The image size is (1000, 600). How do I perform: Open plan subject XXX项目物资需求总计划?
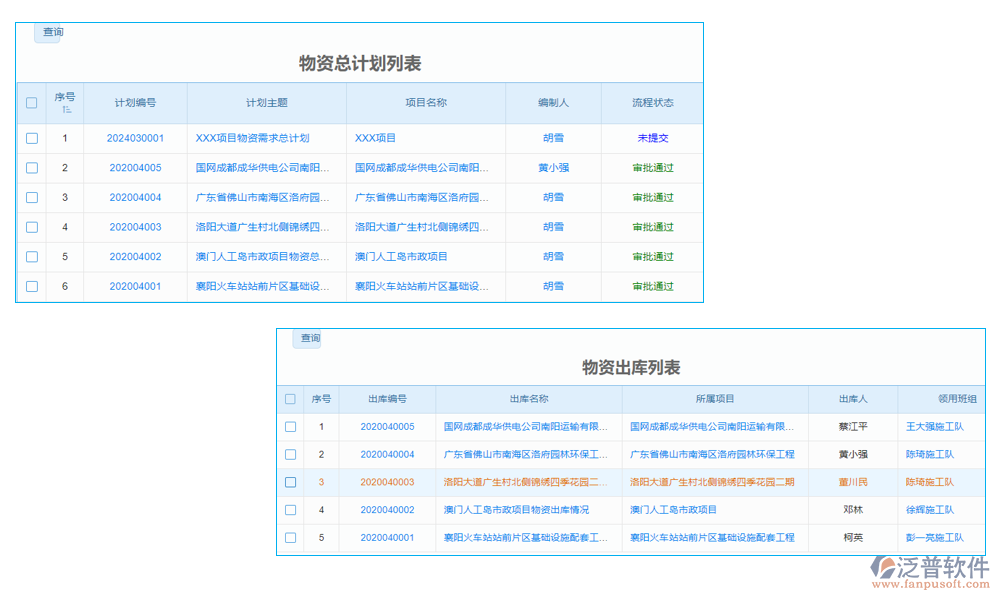[248, 138]
